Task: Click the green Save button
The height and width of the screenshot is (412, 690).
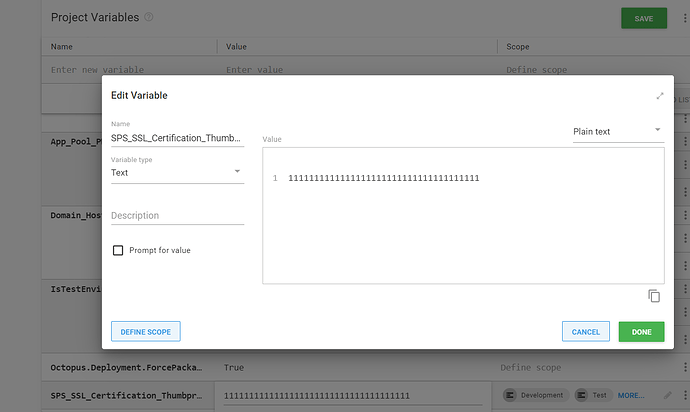Action: [x=643, y=18]
